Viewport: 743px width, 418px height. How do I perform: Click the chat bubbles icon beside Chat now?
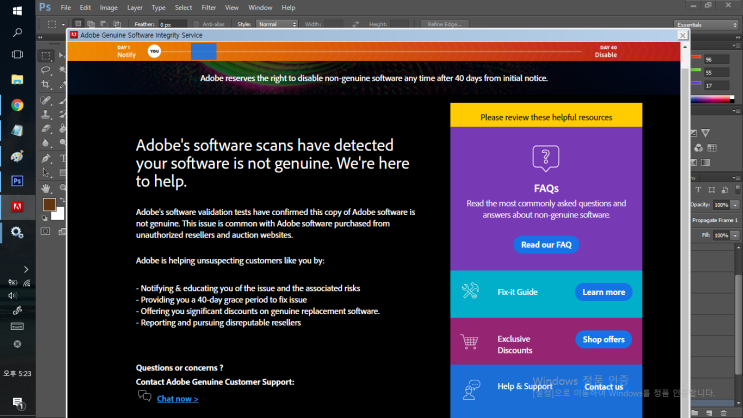145,395
